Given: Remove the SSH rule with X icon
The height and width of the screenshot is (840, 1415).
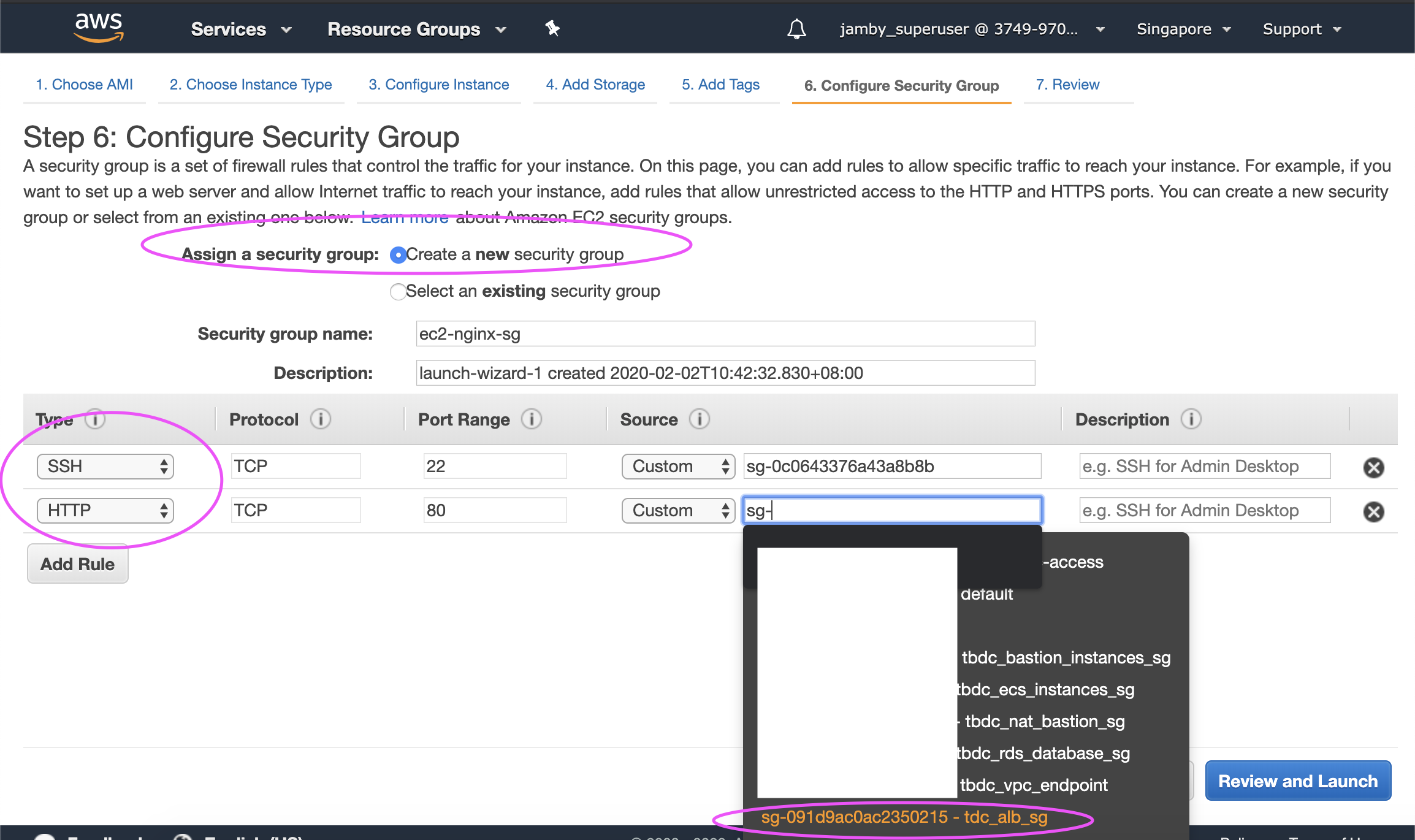Looking at the screenshot, I should (x=1373, y=467).
